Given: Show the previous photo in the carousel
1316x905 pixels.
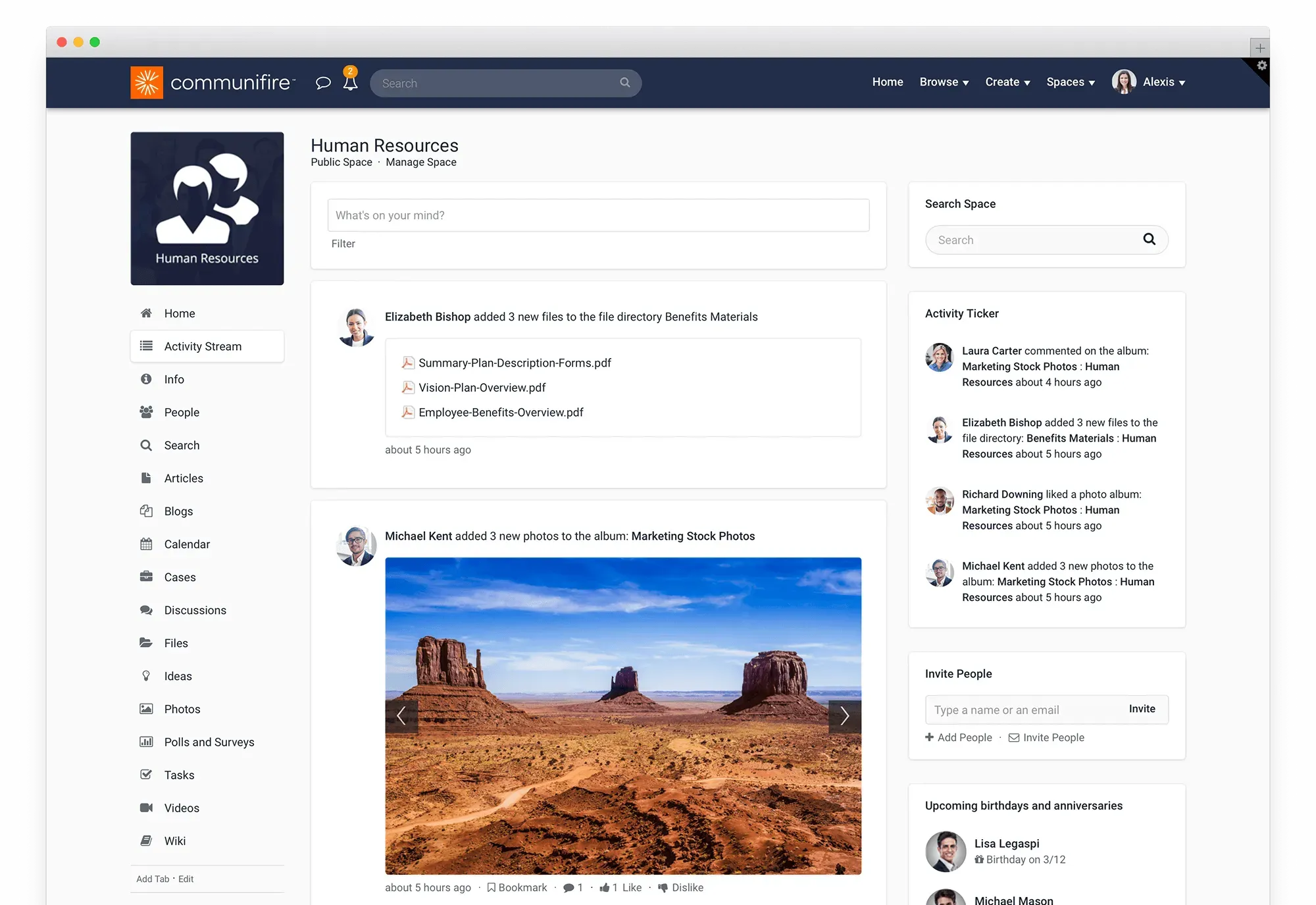Looking at the screenshot, I should click(x=401, y=715).
